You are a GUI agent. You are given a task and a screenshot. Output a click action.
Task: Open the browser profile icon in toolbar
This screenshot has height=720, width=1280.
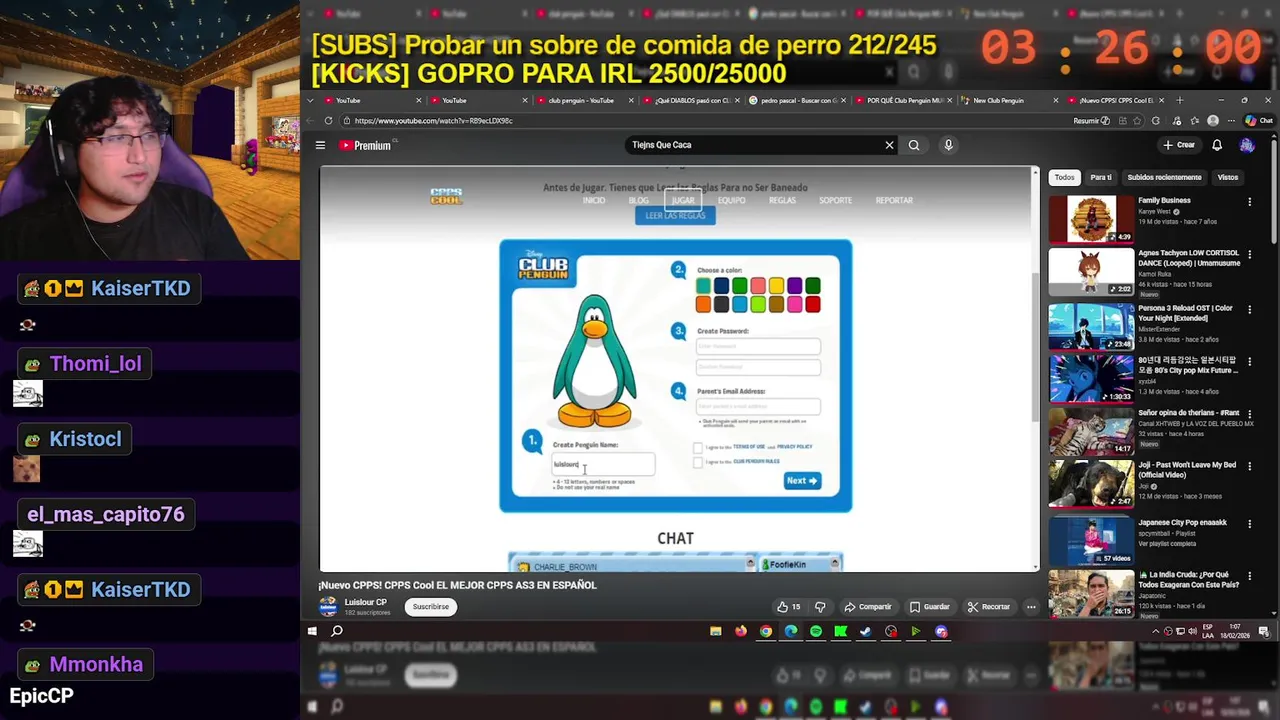[1213, 121]
